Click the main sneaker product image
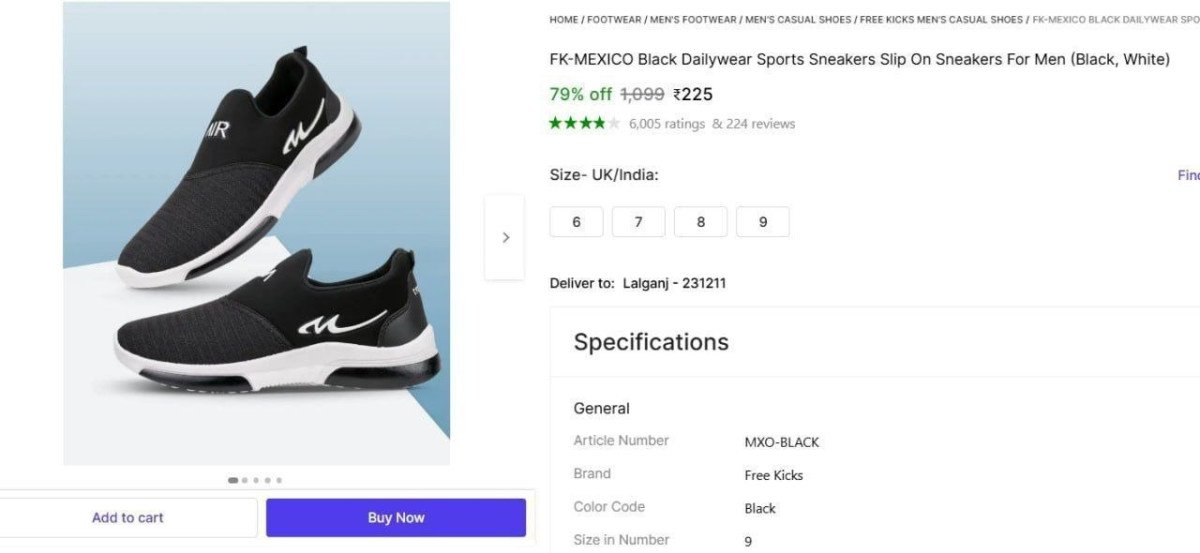This screenshot has height=553, width=1200. 256,232
